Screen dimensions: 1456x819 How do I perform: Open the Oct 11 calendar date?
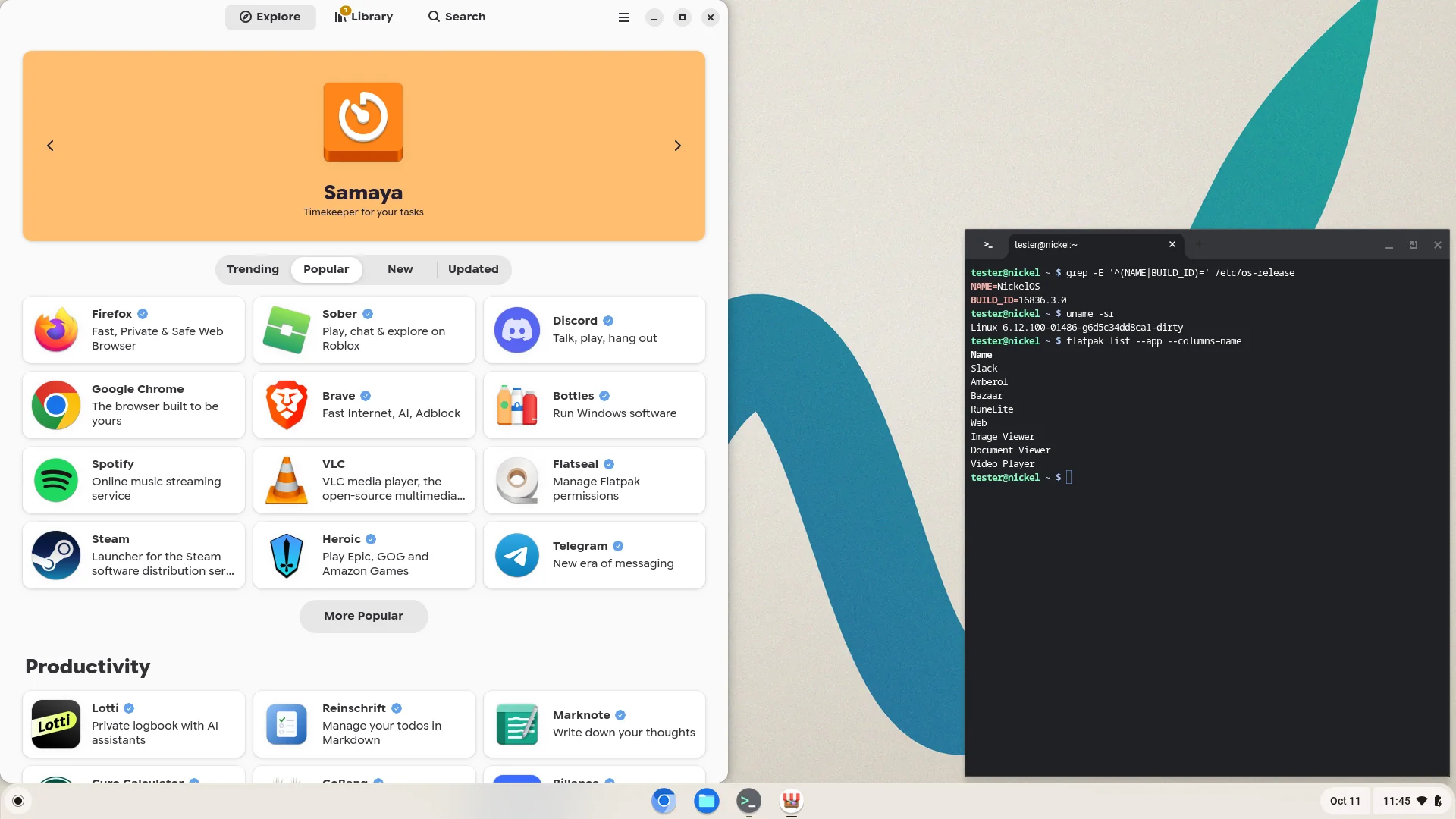point(1345,801)
